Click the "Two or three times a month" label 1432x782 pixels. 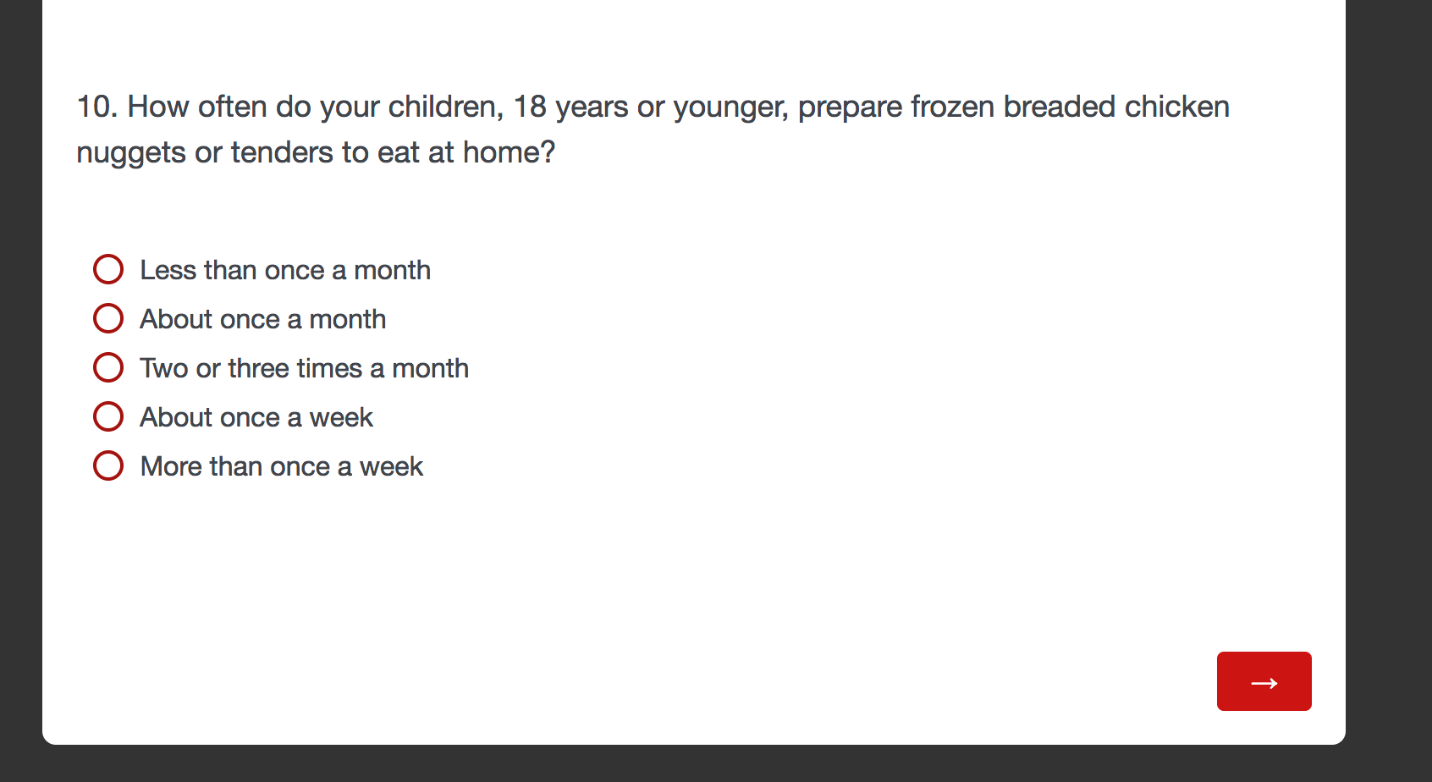click(x=304, y=368)
